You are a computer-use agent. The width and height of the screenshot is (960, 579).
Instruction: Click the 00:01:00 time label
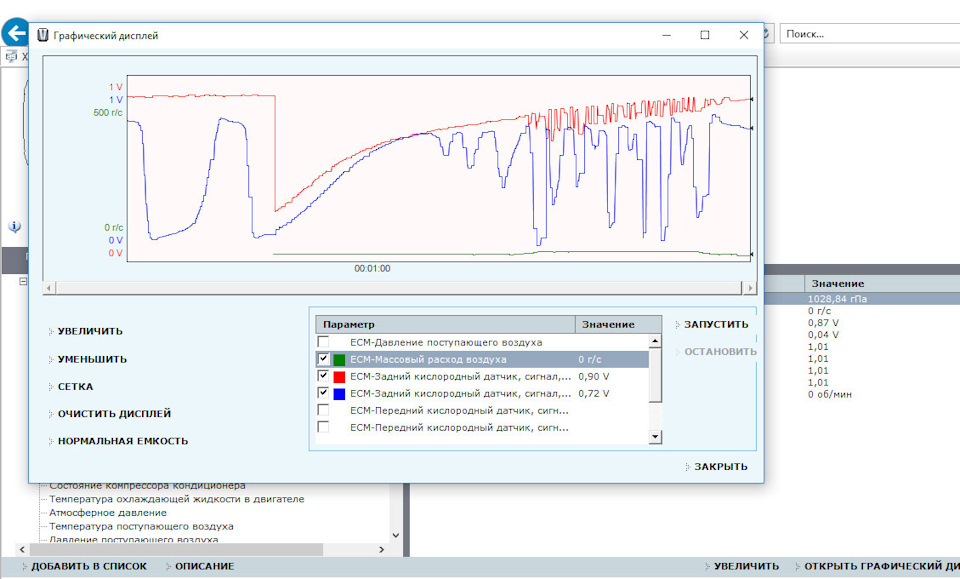point(372,269)
